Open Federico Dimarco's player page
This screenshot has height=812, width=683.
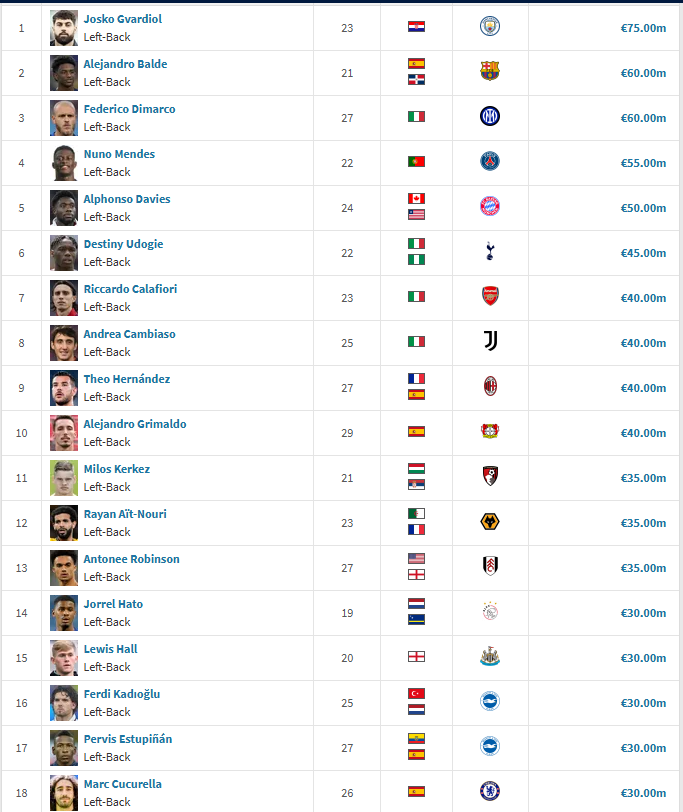pyautogui.click(x=129, y=109)
